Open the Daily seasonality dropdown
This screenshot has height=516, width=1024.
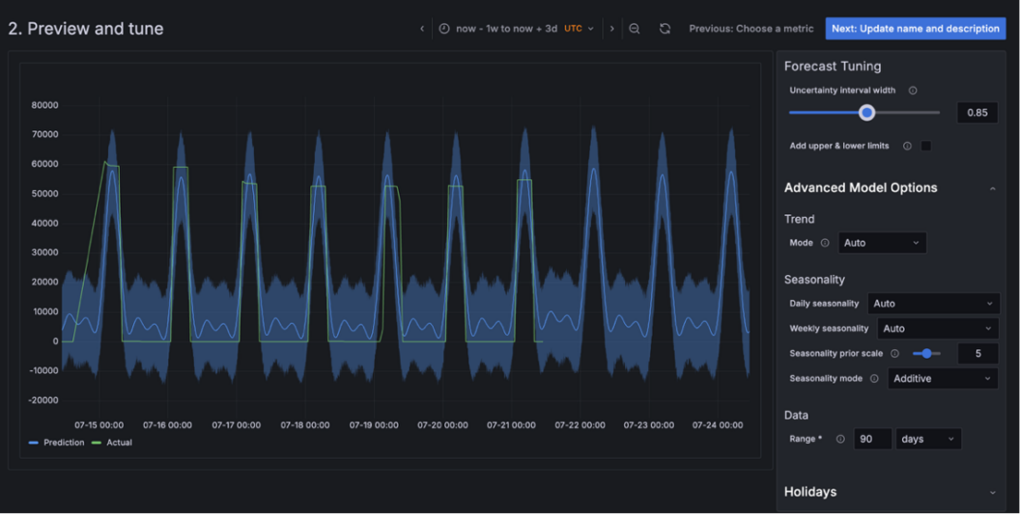tap(933, 304)
